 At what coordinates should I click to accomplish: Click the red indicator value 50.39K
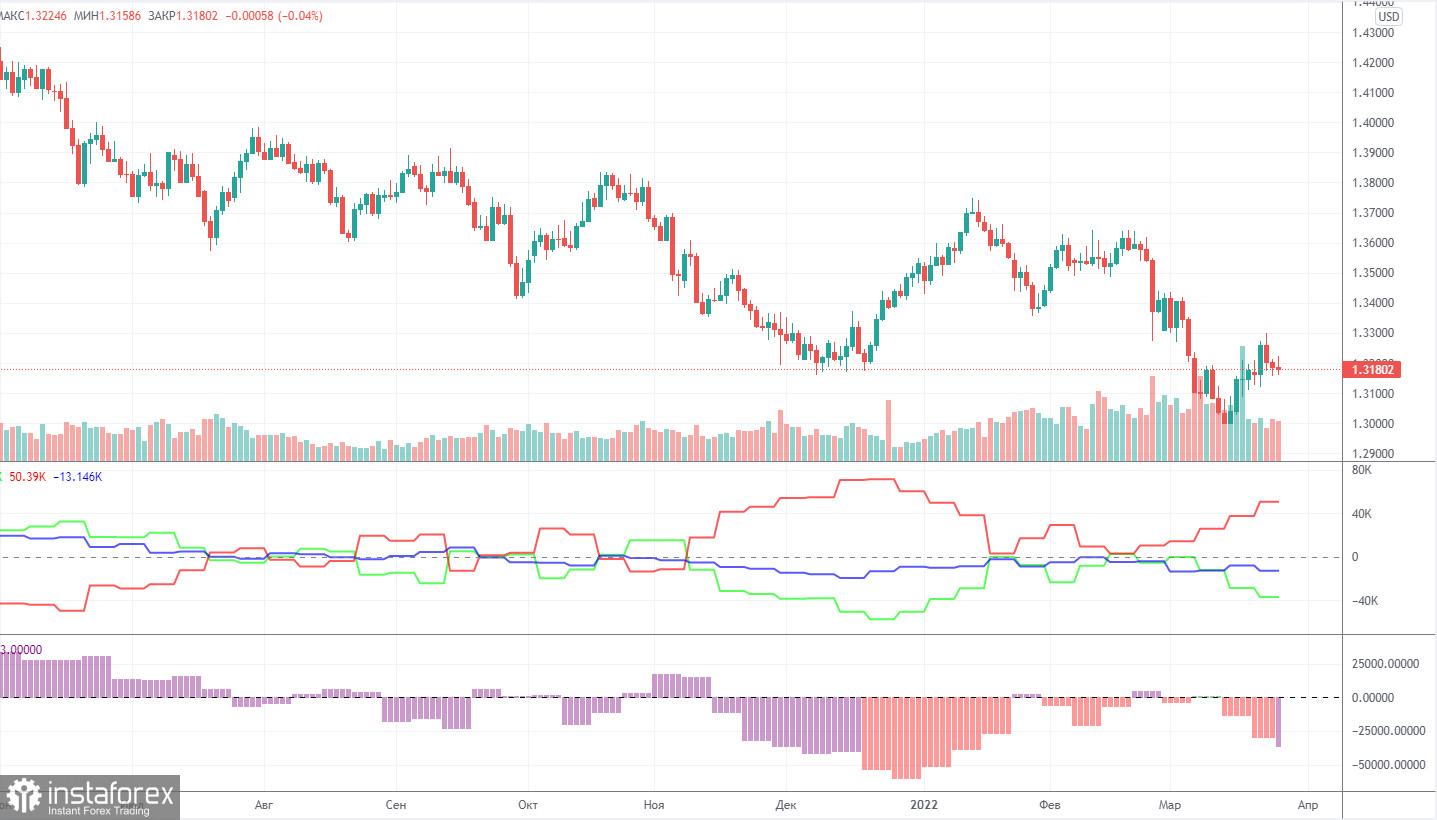(x=29, y=477)
